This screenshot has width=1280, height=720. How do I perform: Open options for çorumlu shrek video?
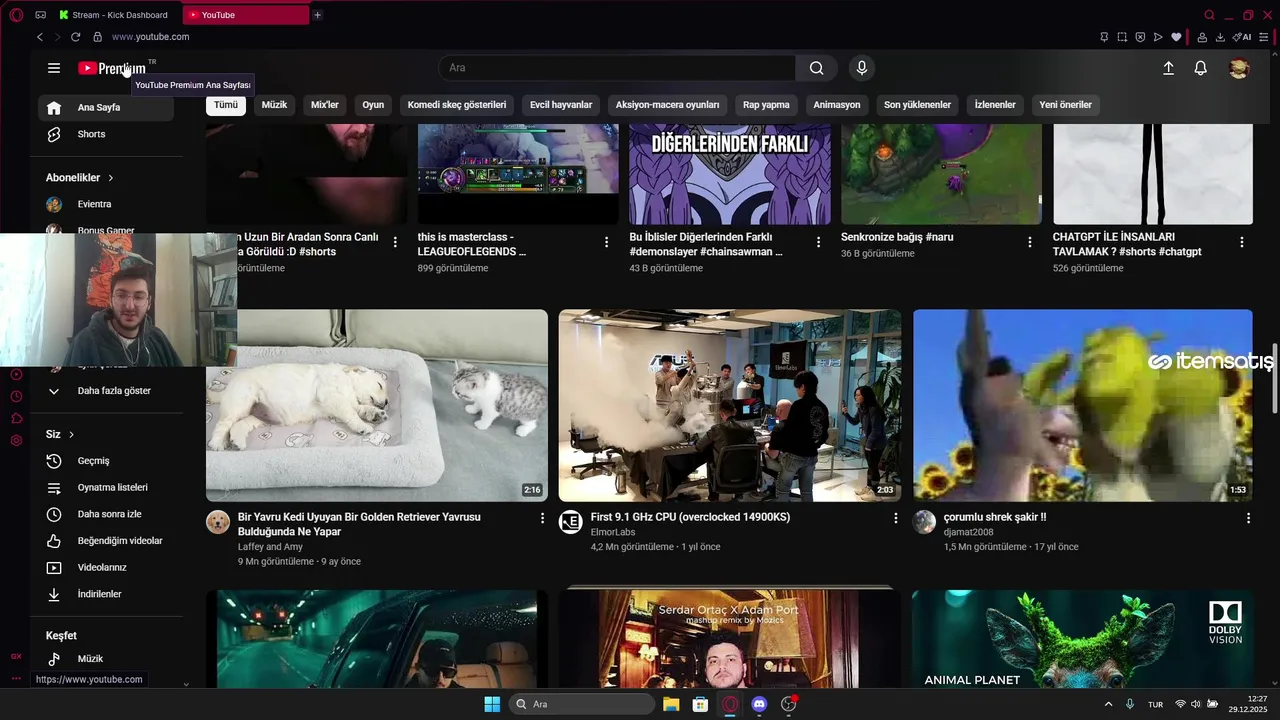1248,518
